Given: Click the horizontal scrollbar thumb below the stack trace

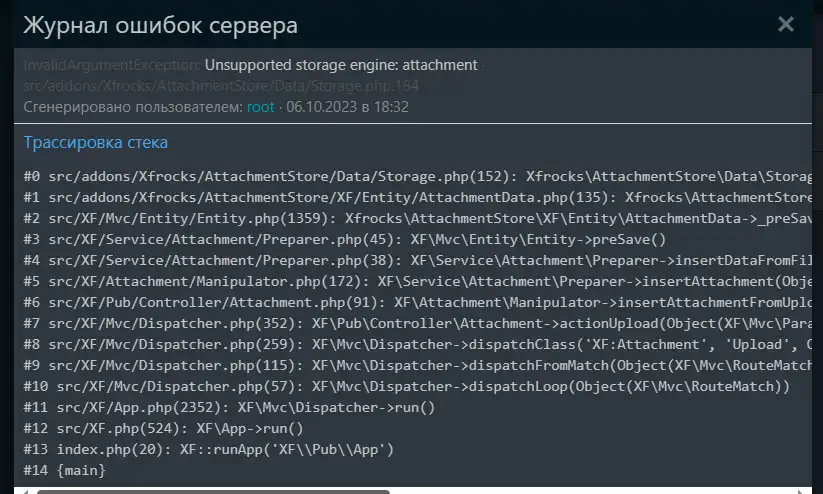Looking at the screenshot, I should (x=213, y=491).
